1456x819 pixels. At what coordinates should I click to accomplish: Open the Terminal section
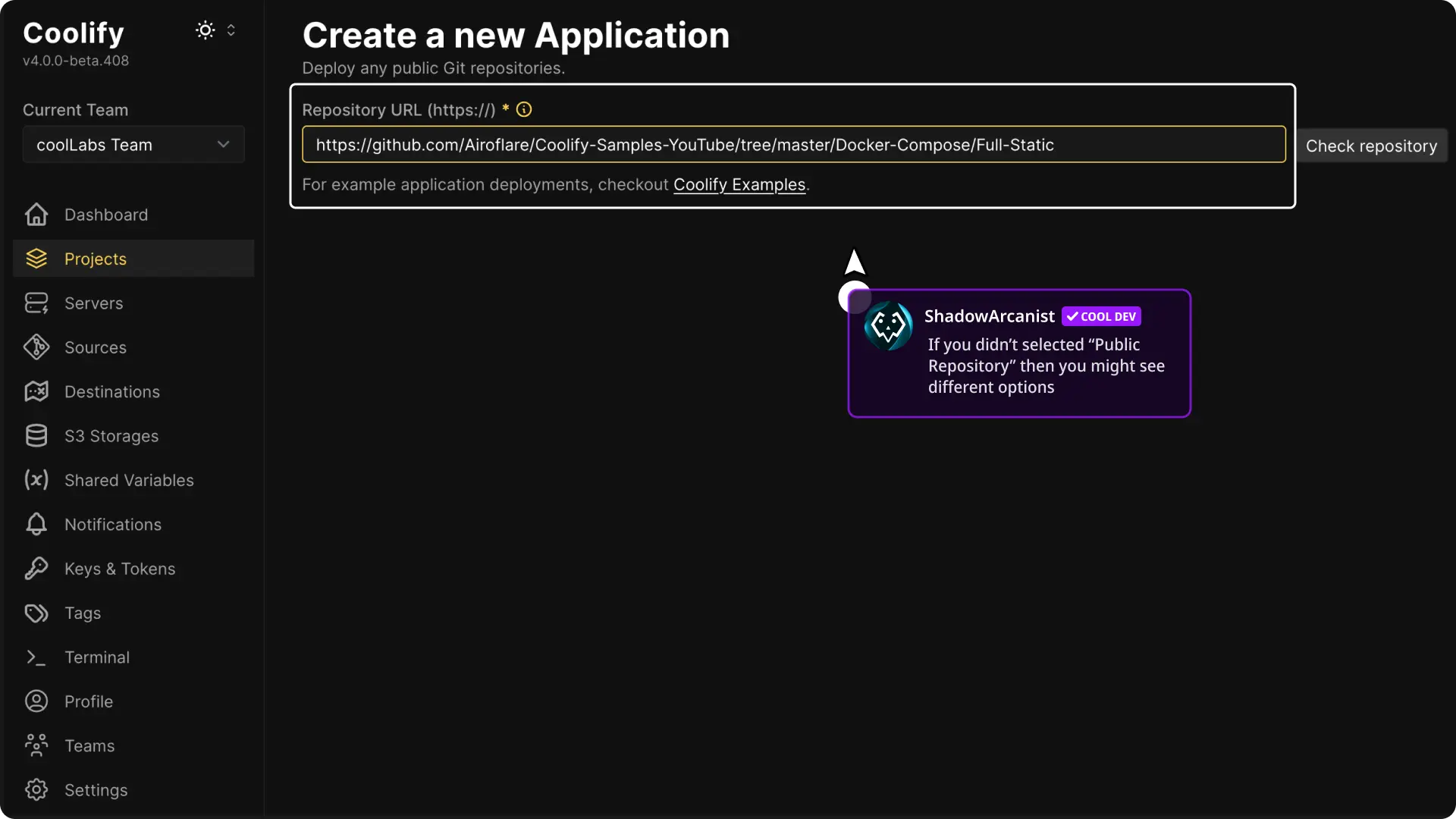click(x=96, y=657)
